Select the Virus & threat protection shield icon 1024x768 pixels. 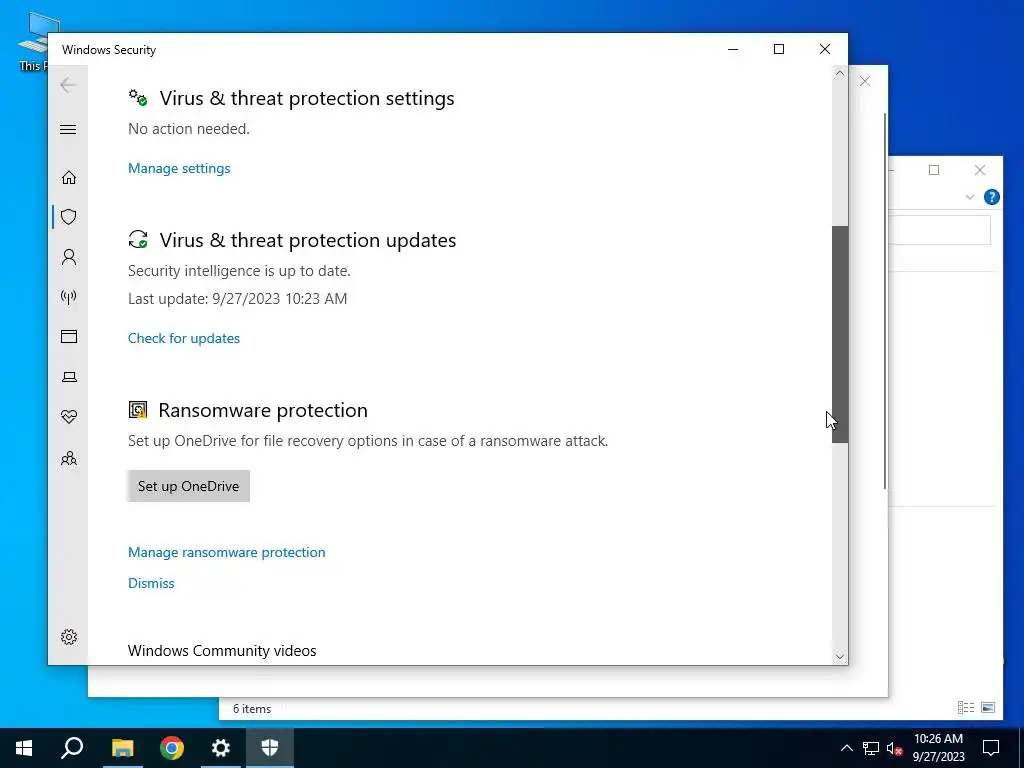(69, 217)
